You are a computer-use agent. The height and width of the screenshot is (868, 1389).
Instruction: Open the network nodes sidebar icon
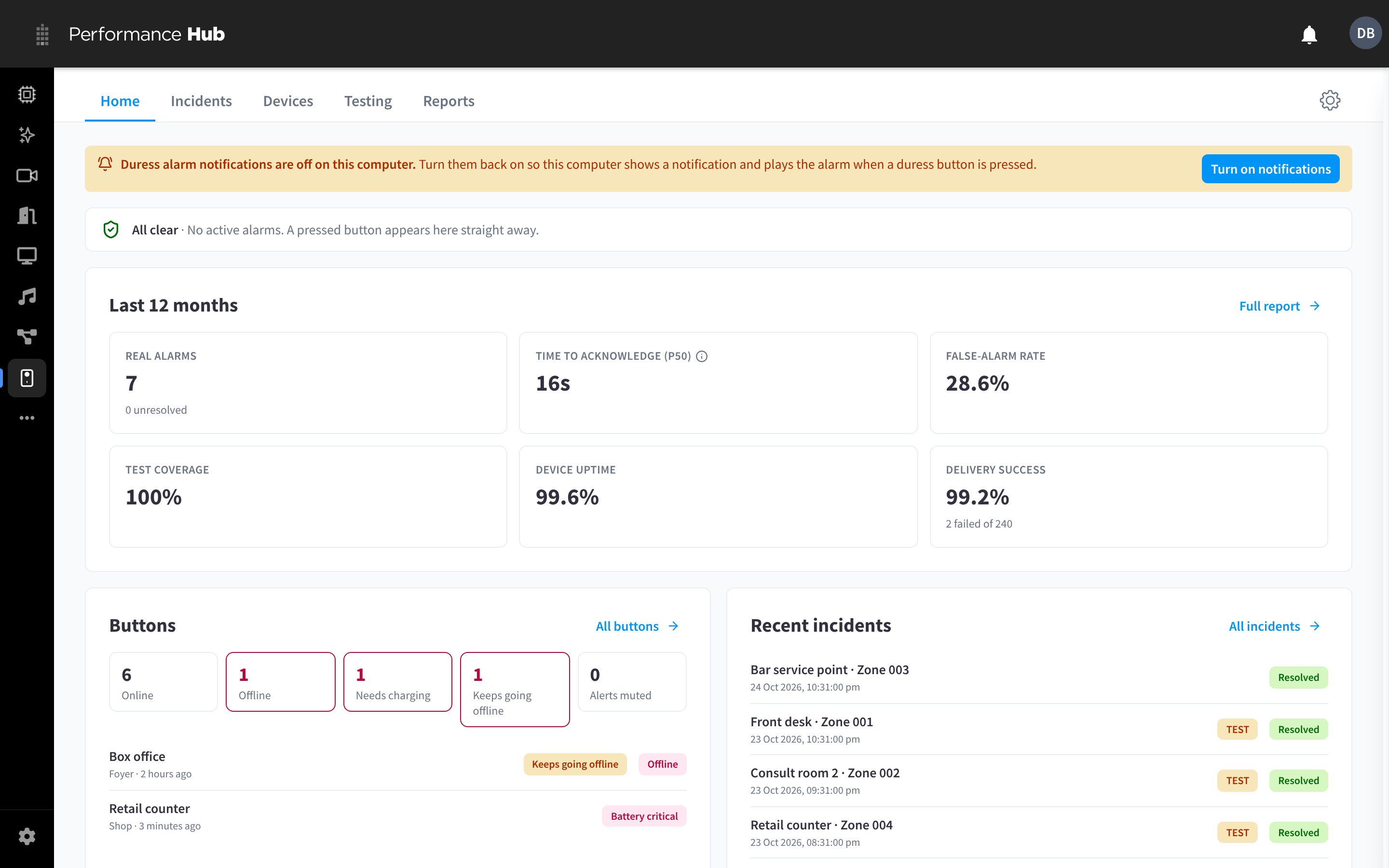pos(27,337)
